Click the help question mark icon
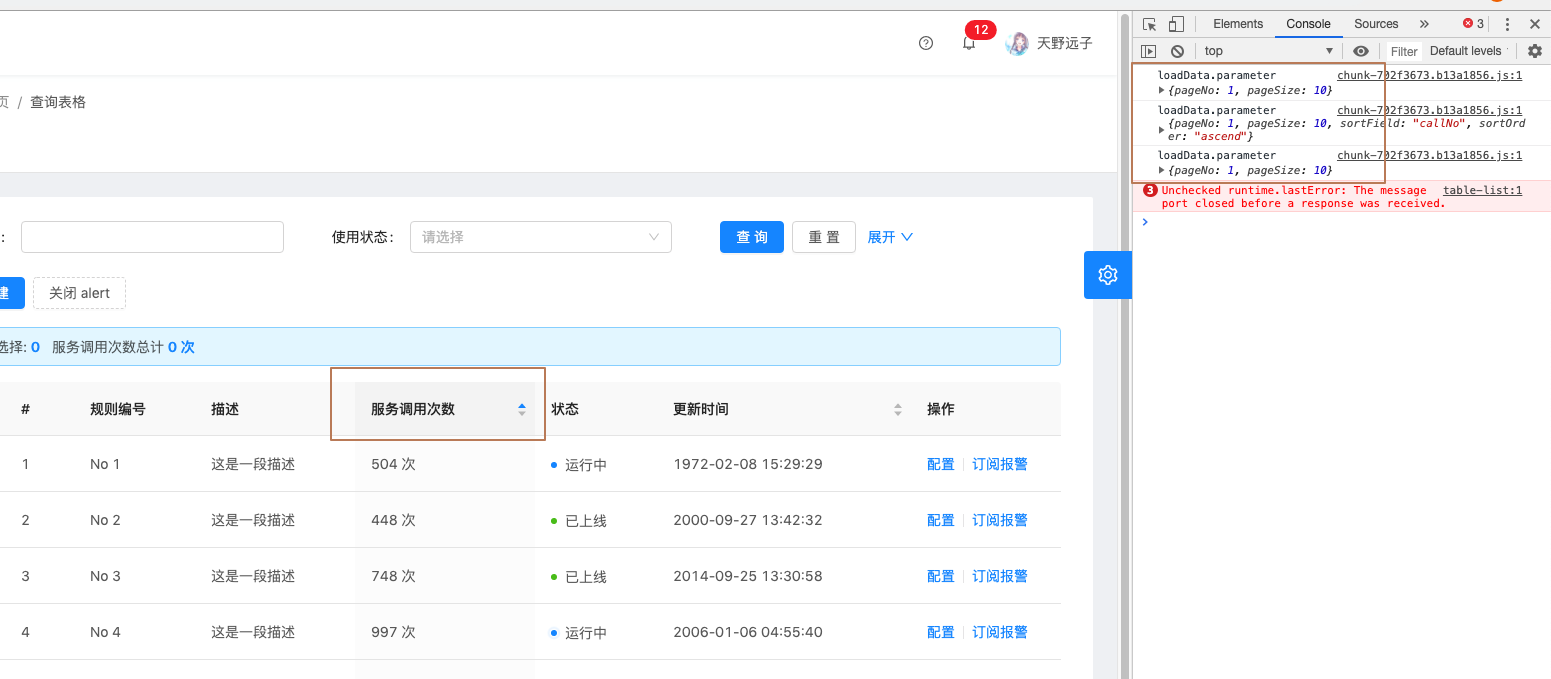1551x679 pixels. pos(925,42)
